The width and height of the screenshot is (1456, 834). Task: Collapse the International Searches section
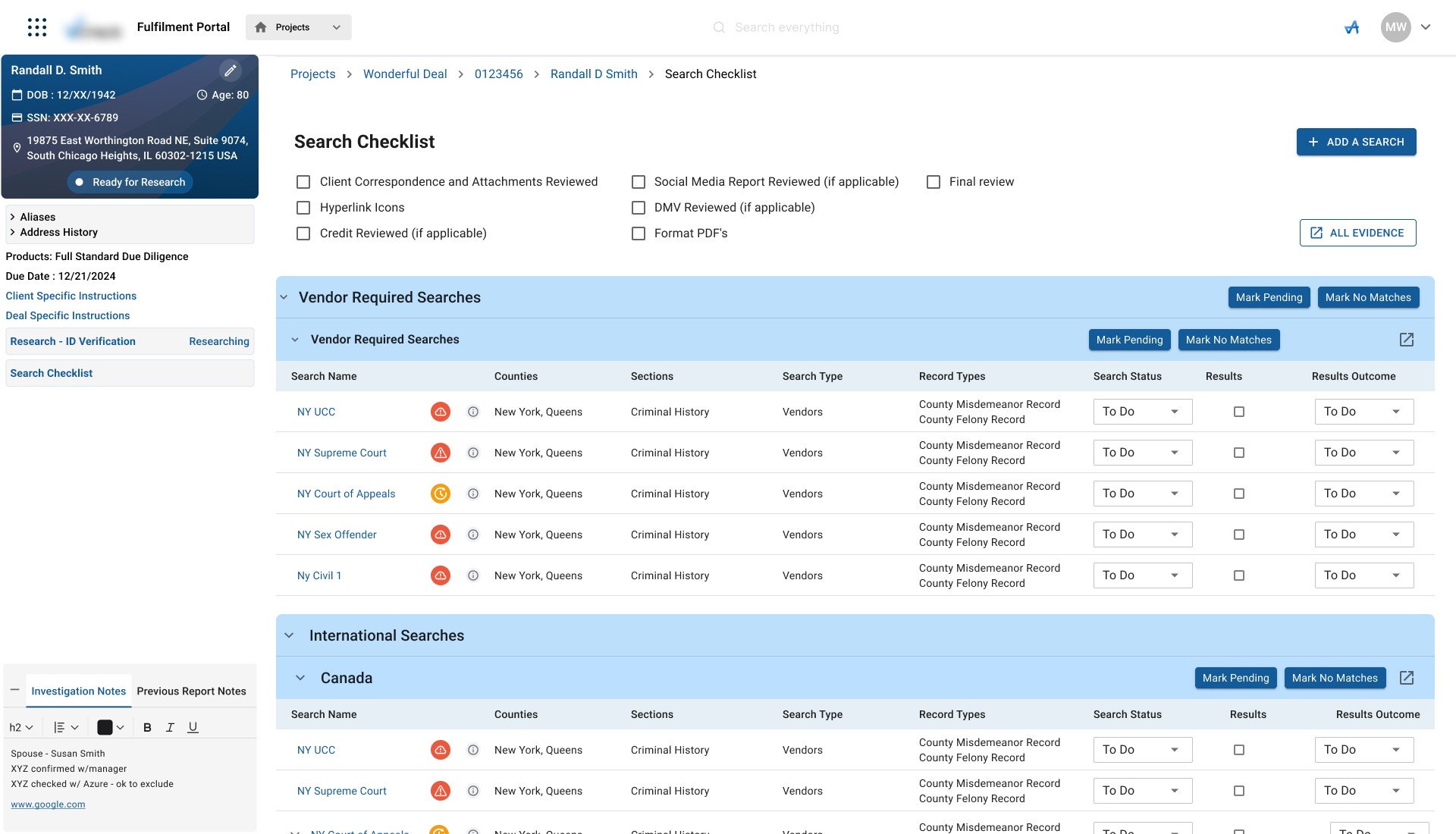pyautogui.click(x=289, y=635)
